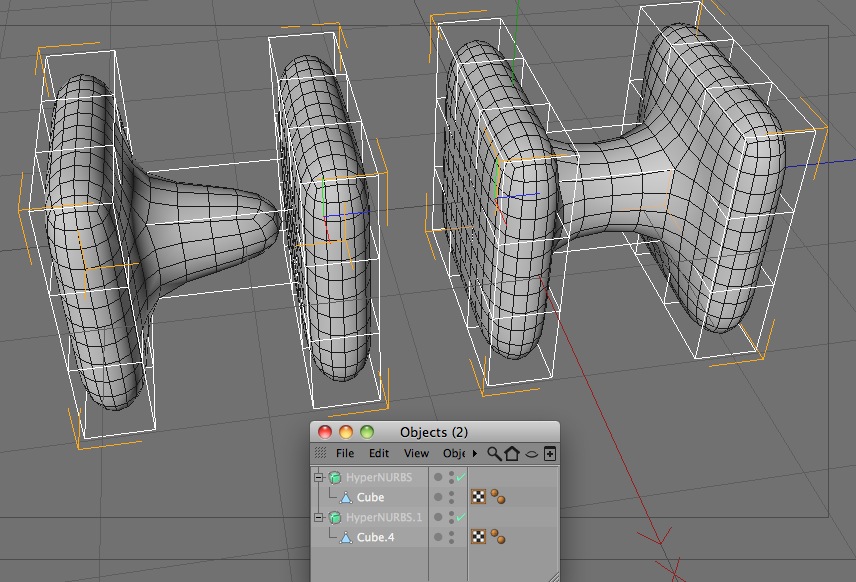
Task: Select the orange Phong tag on Cube
Action: 497,496
